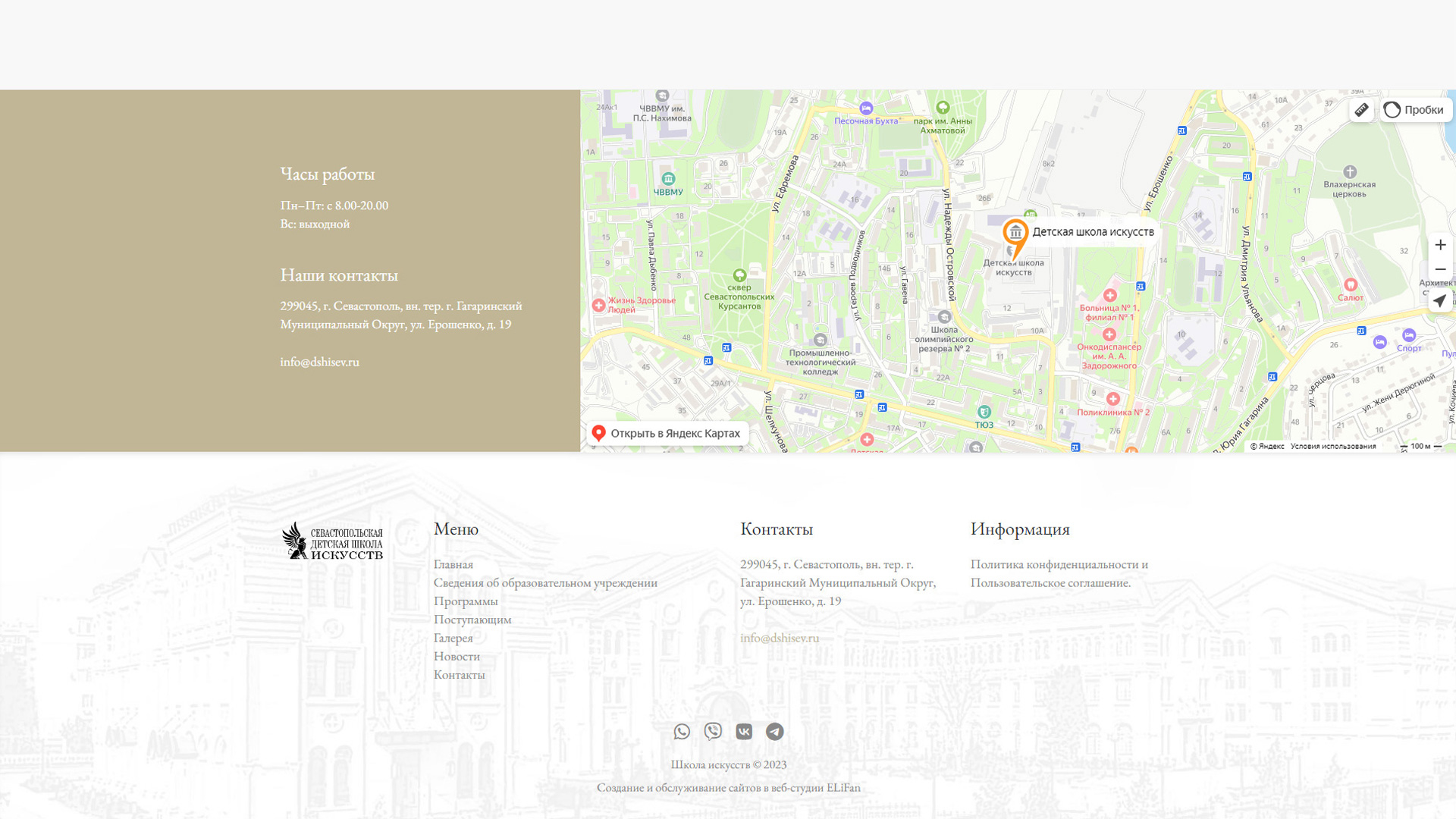Viewport: 1456px width, 819px height.
Task: Open the Telegram icon in footer
Action: click(774, 731)
